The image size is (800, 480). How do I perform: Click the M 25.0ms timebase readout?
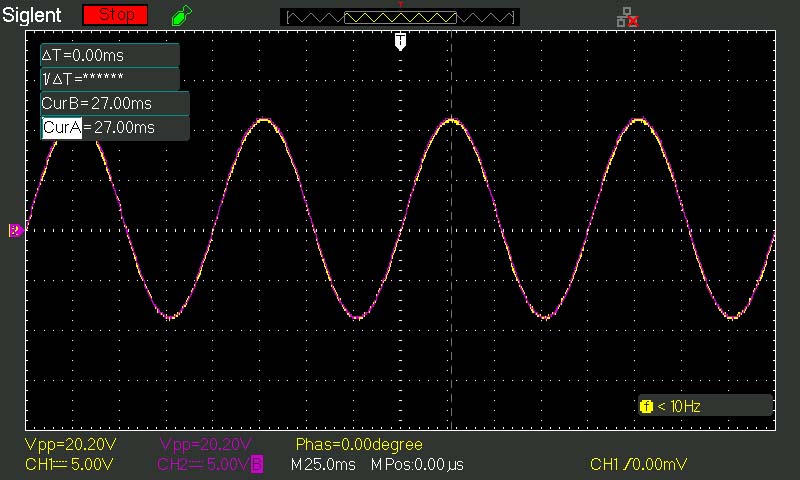point(323,465)
